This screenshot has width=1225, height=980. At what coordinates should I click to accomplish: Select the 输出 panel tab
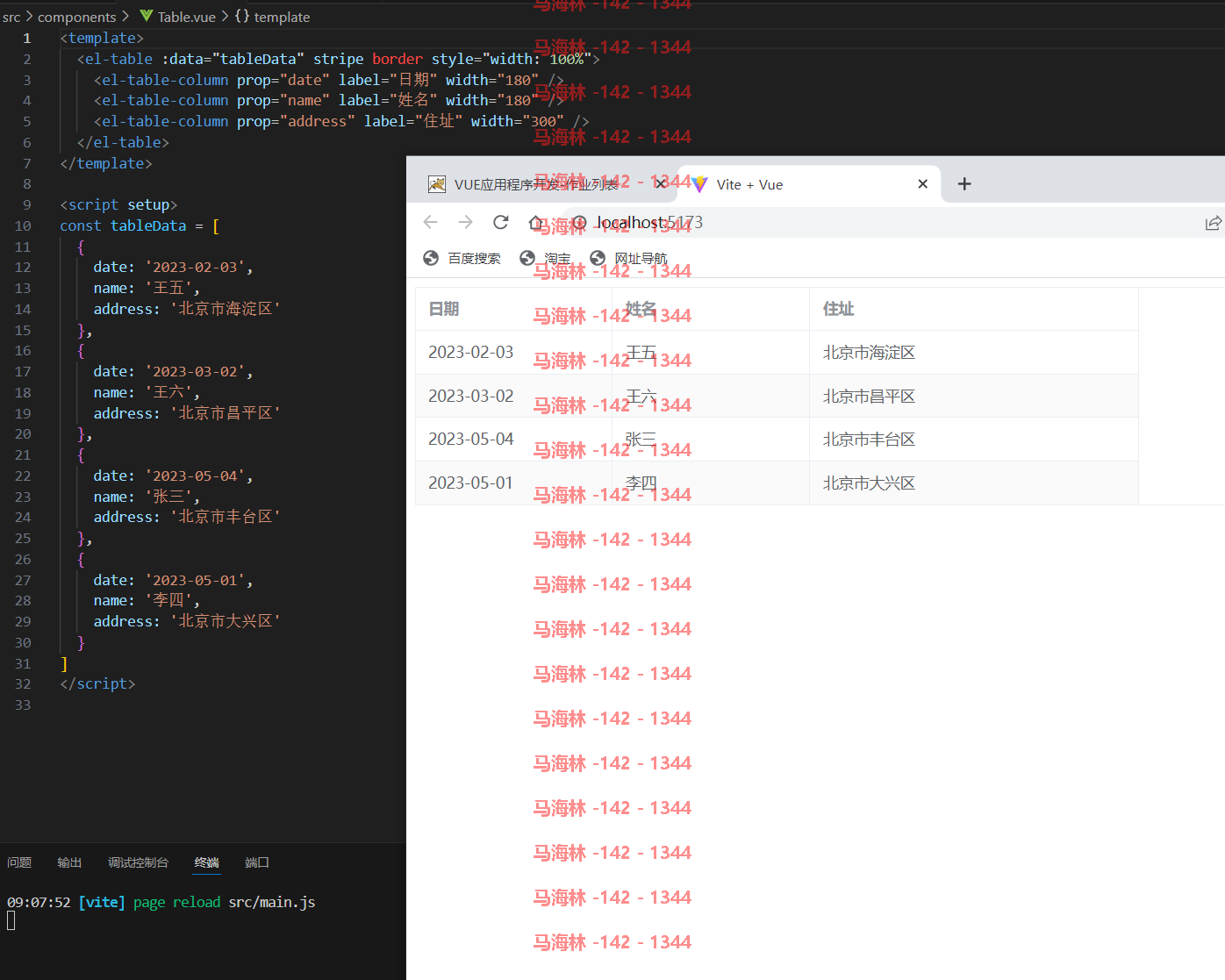click(69, 862)
